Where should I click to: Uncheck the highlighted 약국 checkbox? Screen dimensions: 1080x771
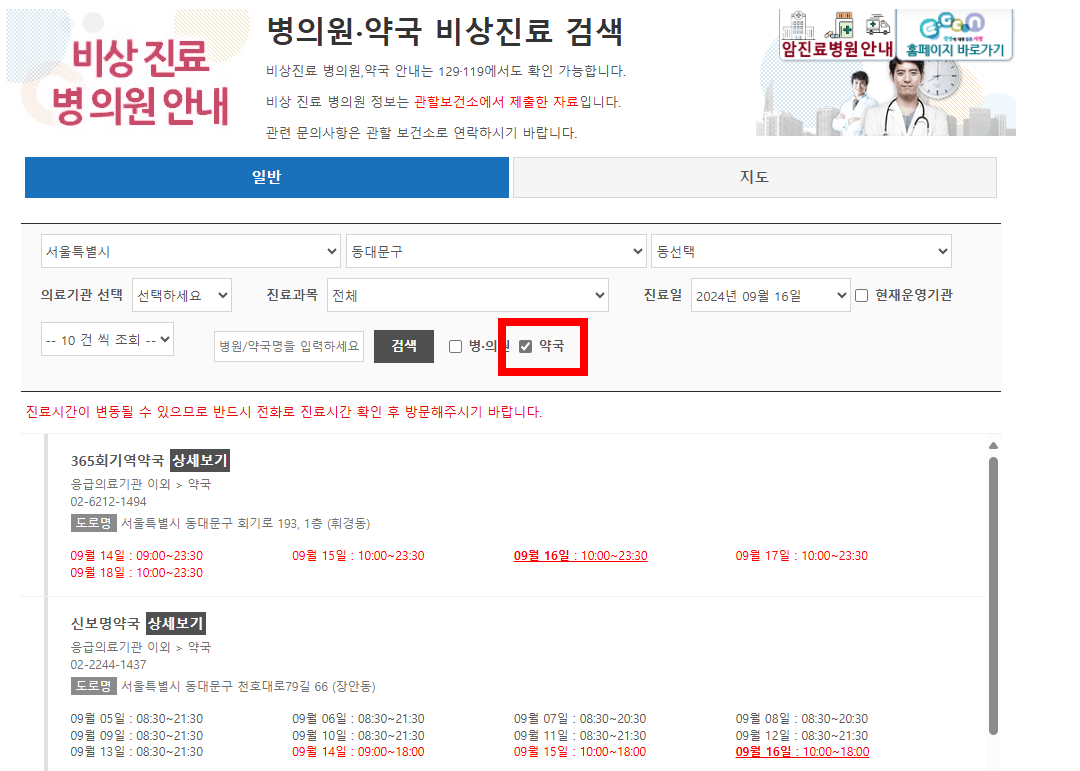click(526, 347)
